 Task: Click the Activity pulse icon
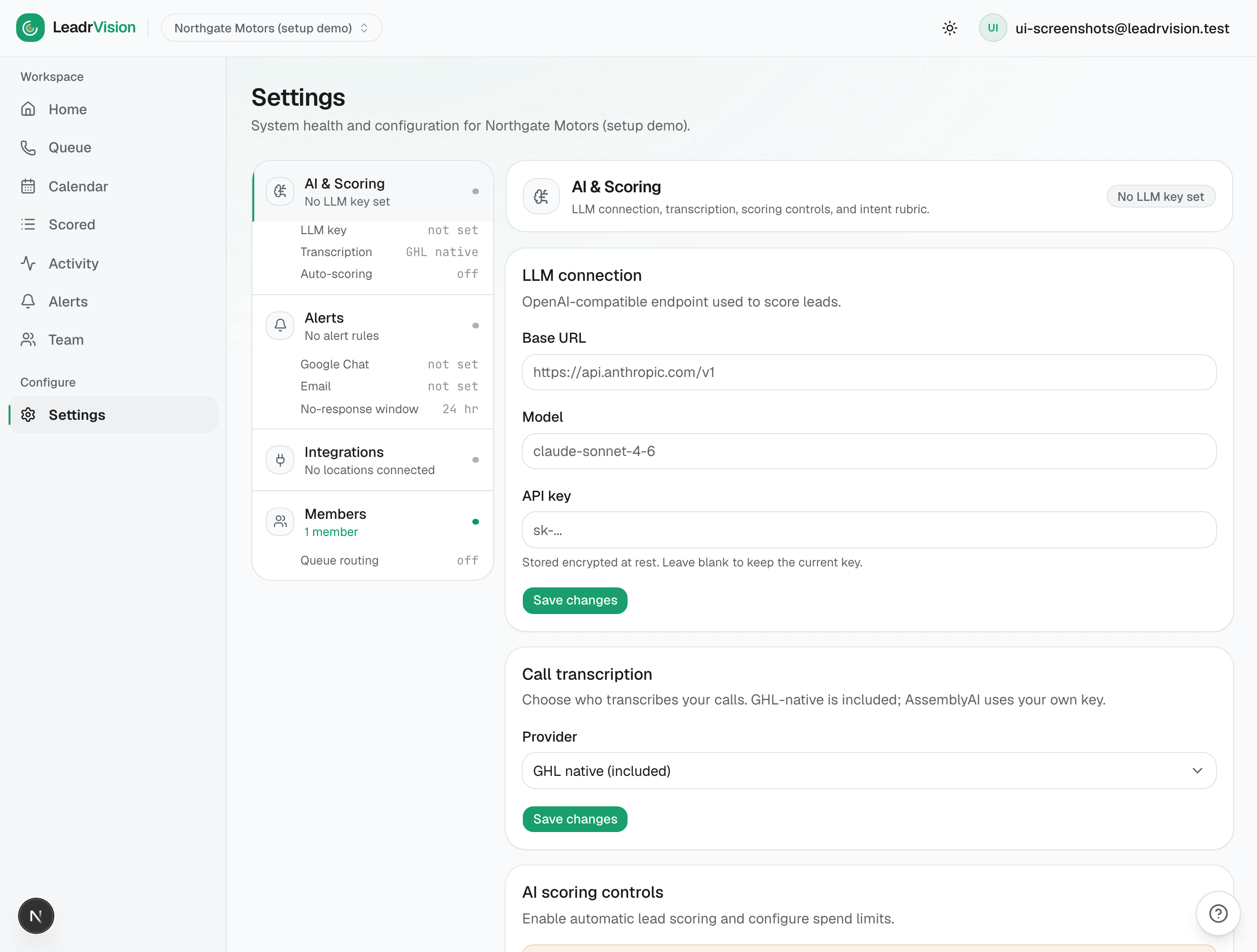click(29, 263)
